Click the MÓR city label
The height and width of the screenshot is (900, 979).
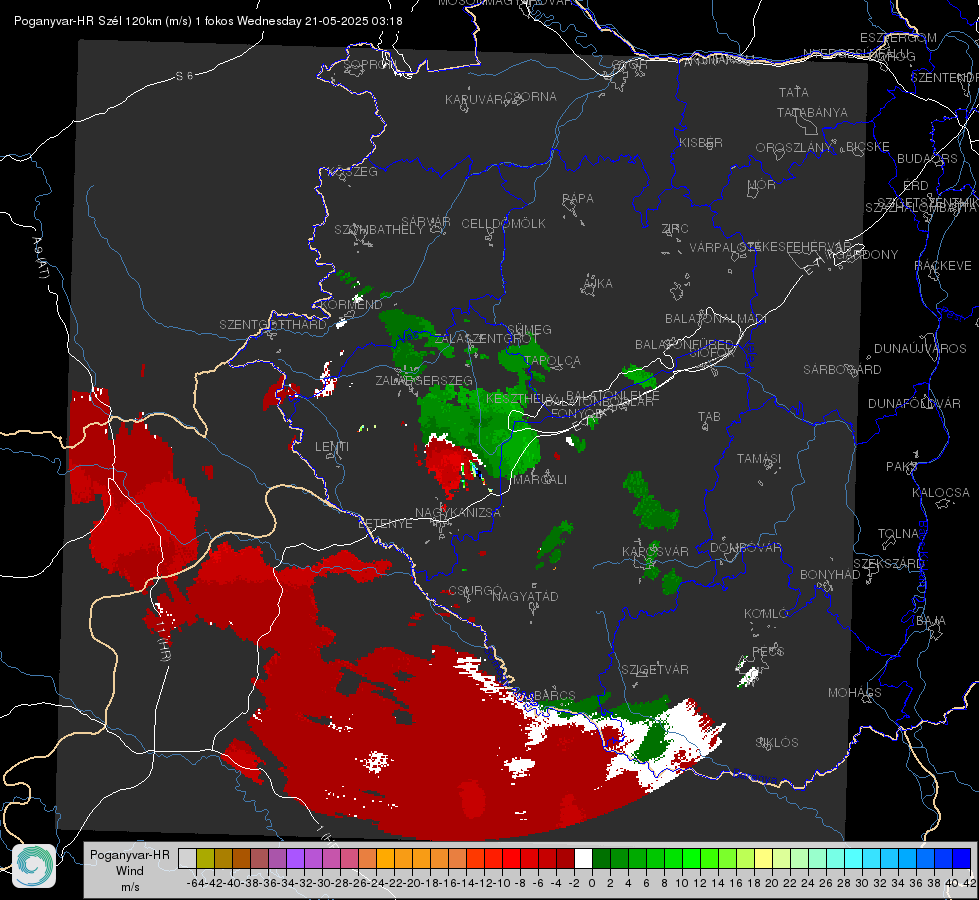click(x=762, y=184)
